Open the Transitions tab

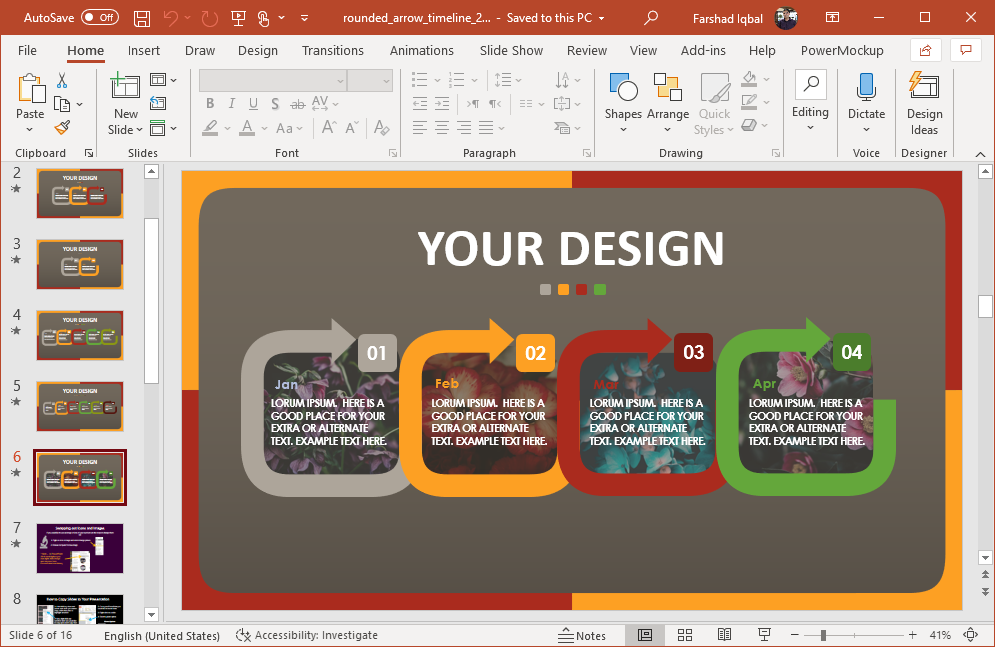pos(333,50)
